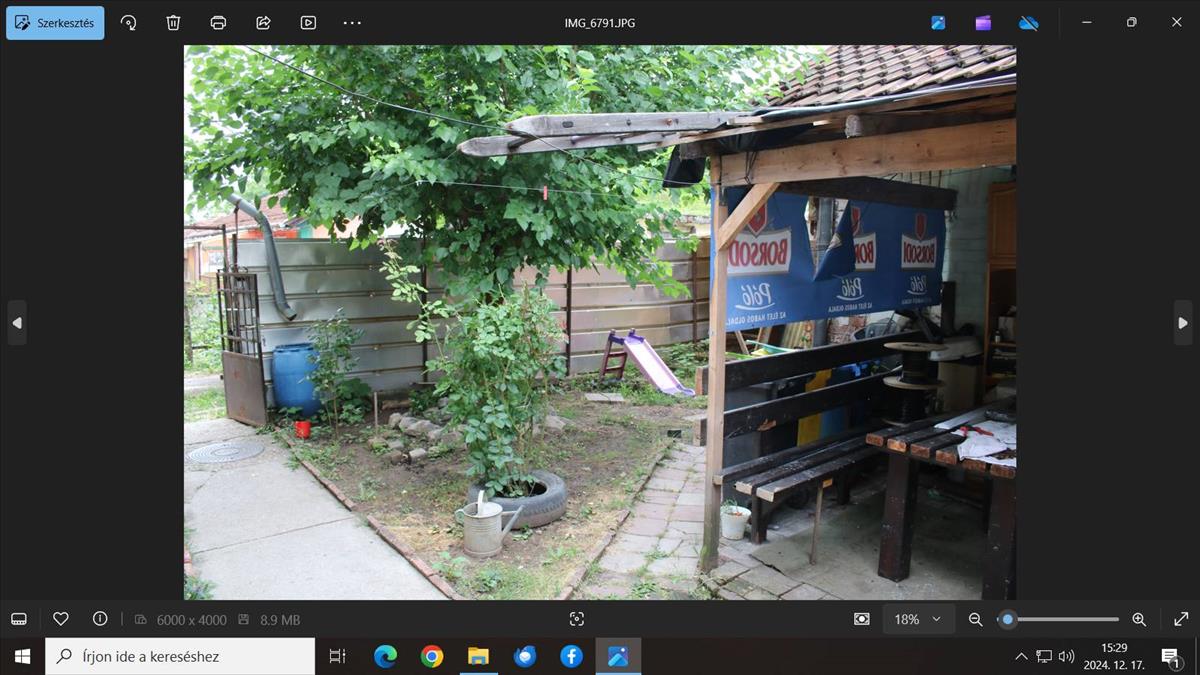This screenshot has width=1200, height=675.
Task: Toggle the filmstrip view icon
Action: pyautogui.click(x=18, y=619)
